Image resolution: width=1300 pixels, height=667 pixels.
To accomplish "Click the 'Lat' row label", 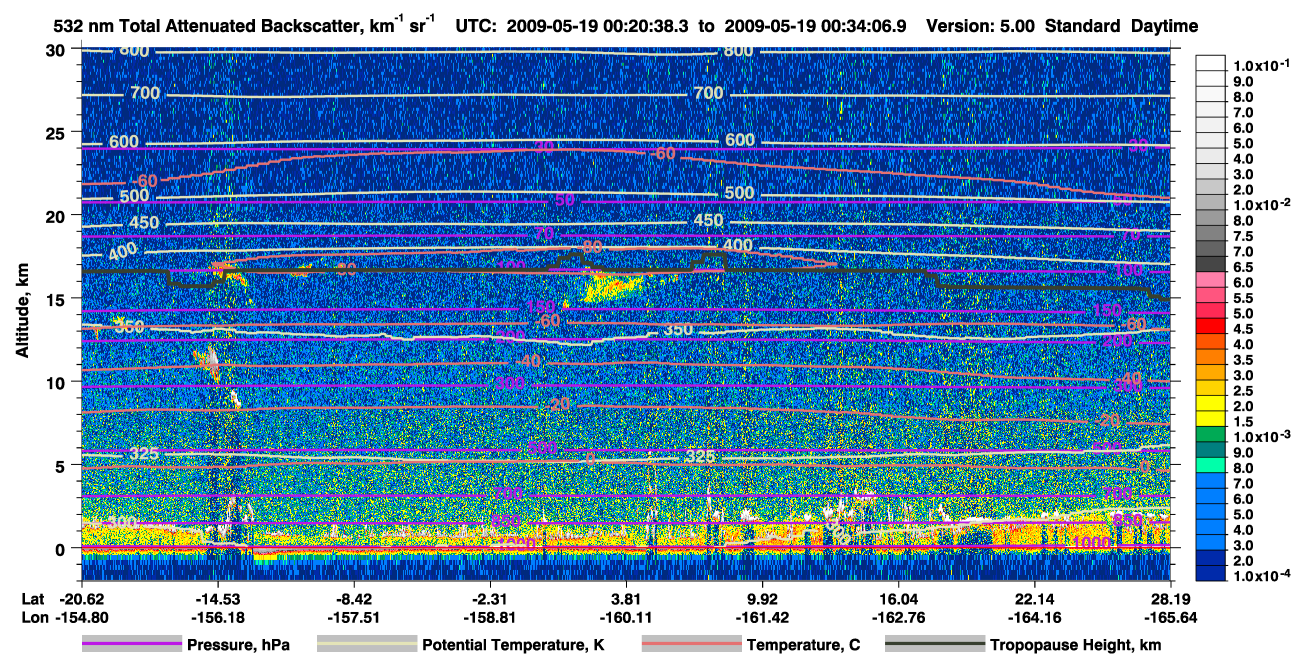I will tap(33, 598).
